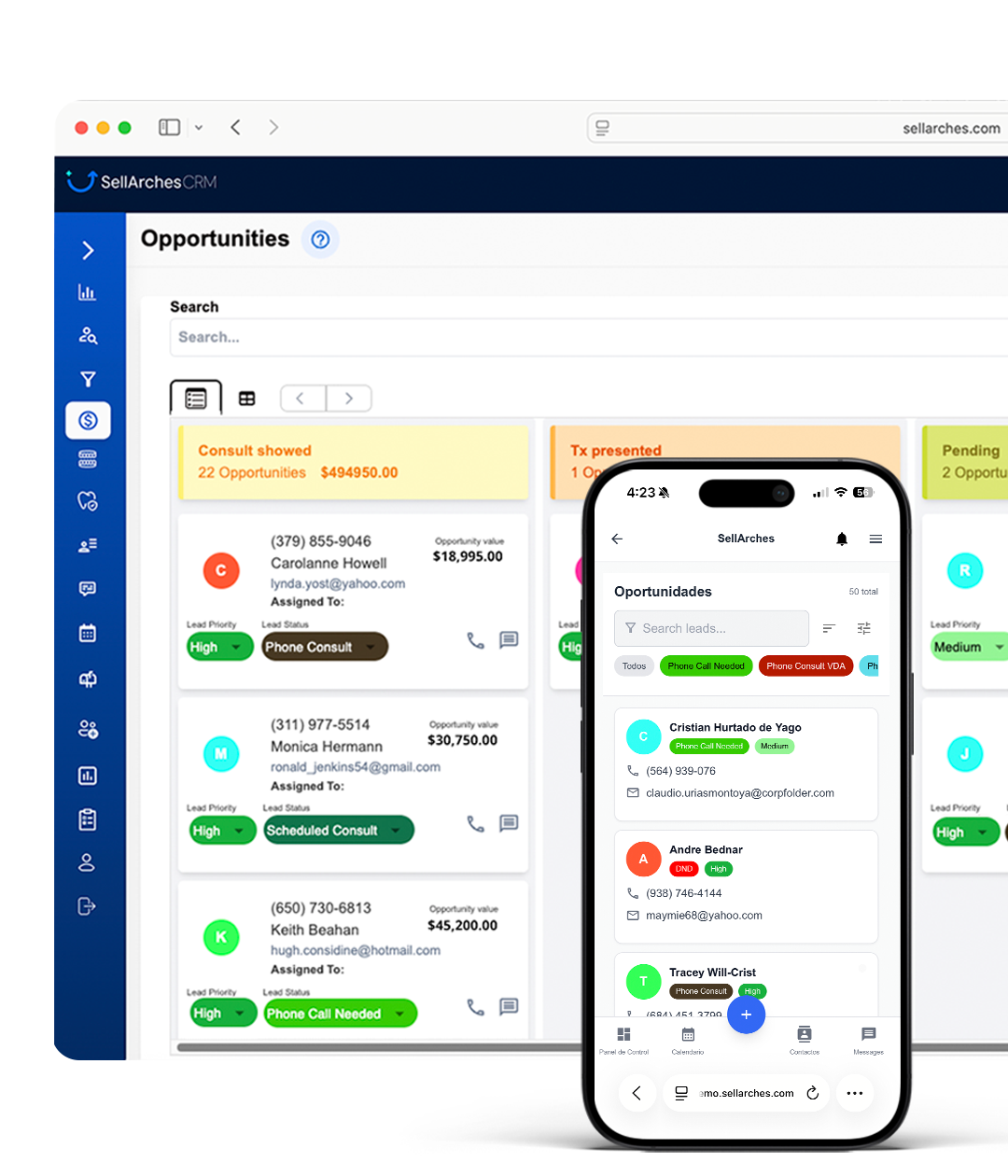The width and height of the screenshot is (1008, 1176).
Task: Call Keith Beahan with phone icon
Action: (x=476, y=1007)
